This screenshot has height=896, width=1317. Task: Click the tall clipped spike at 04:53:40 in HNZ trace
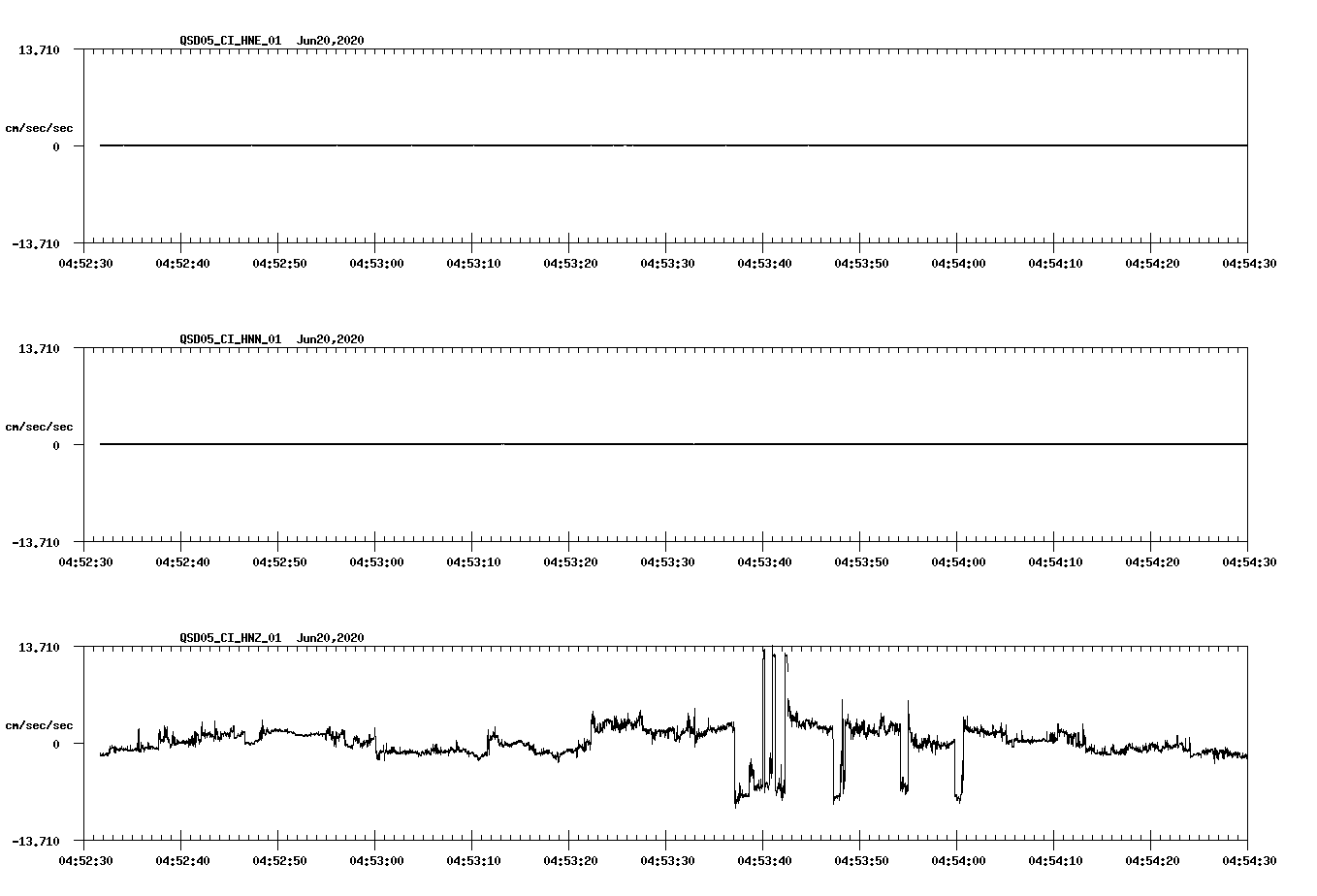click(764, 718)
